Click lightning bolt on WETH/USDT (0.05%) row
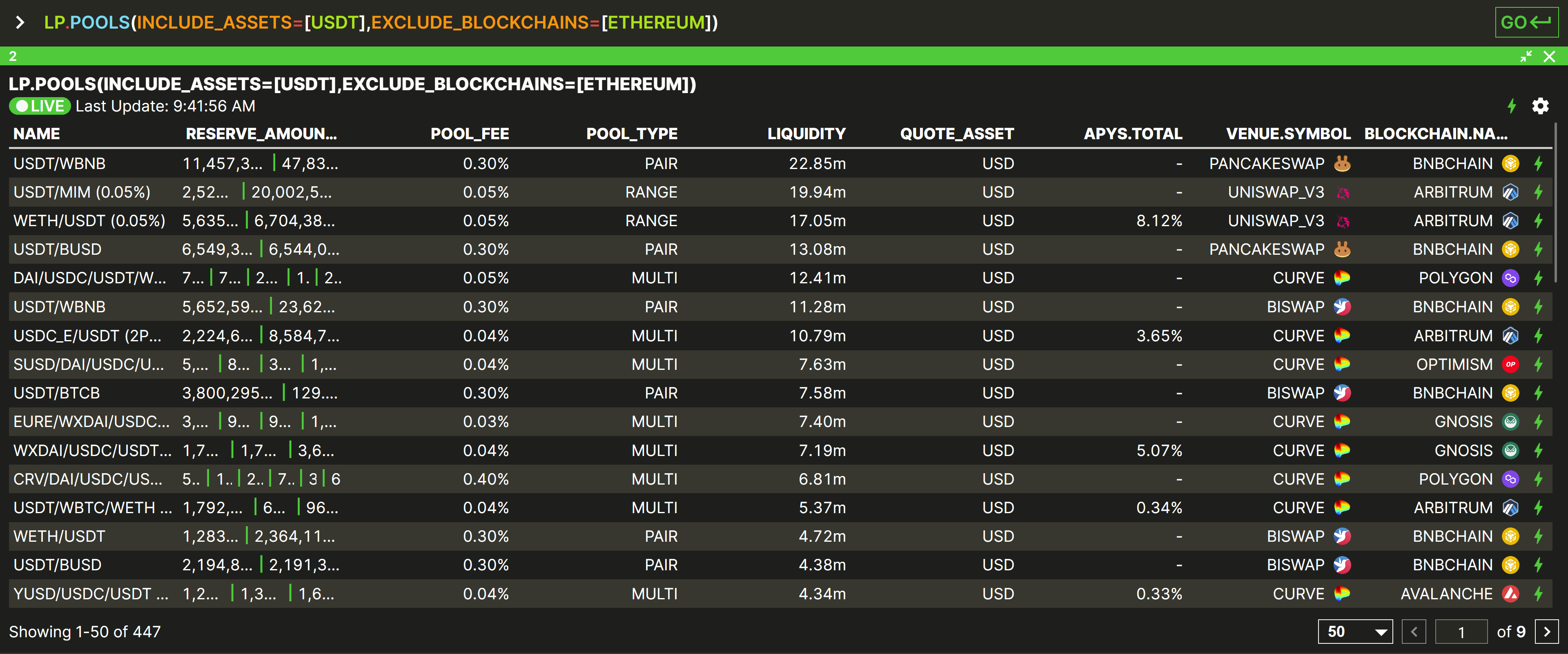Image resolution: width=1568 pixels, height=654 pixels. [x=1538, y=221]
